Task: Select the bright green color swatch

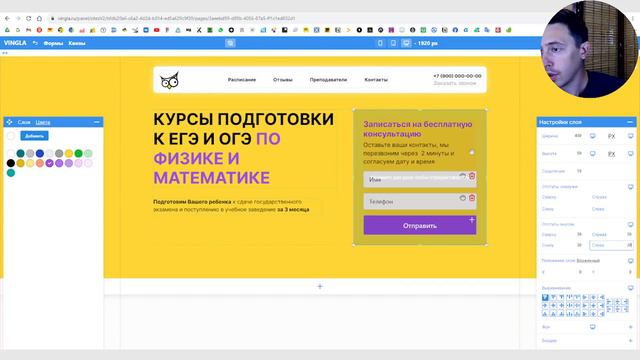Action: click(78, 153)
